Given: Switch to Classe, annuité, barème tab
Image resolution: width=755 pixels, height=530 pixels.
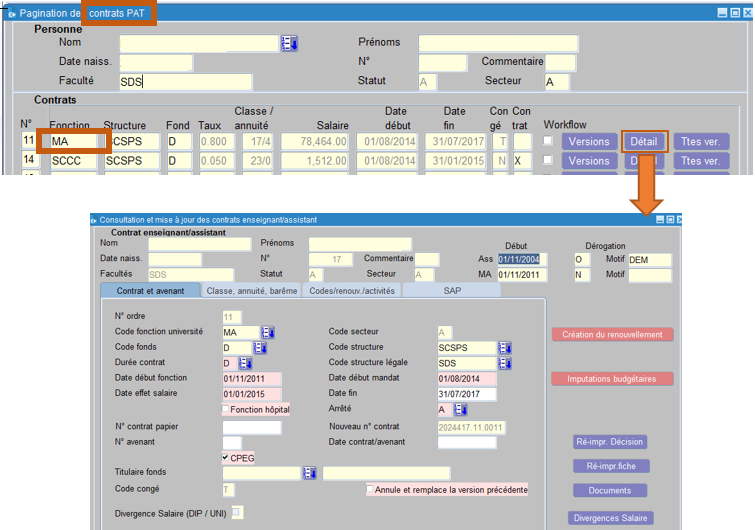Looking at the screenshot, I should 251,291.
